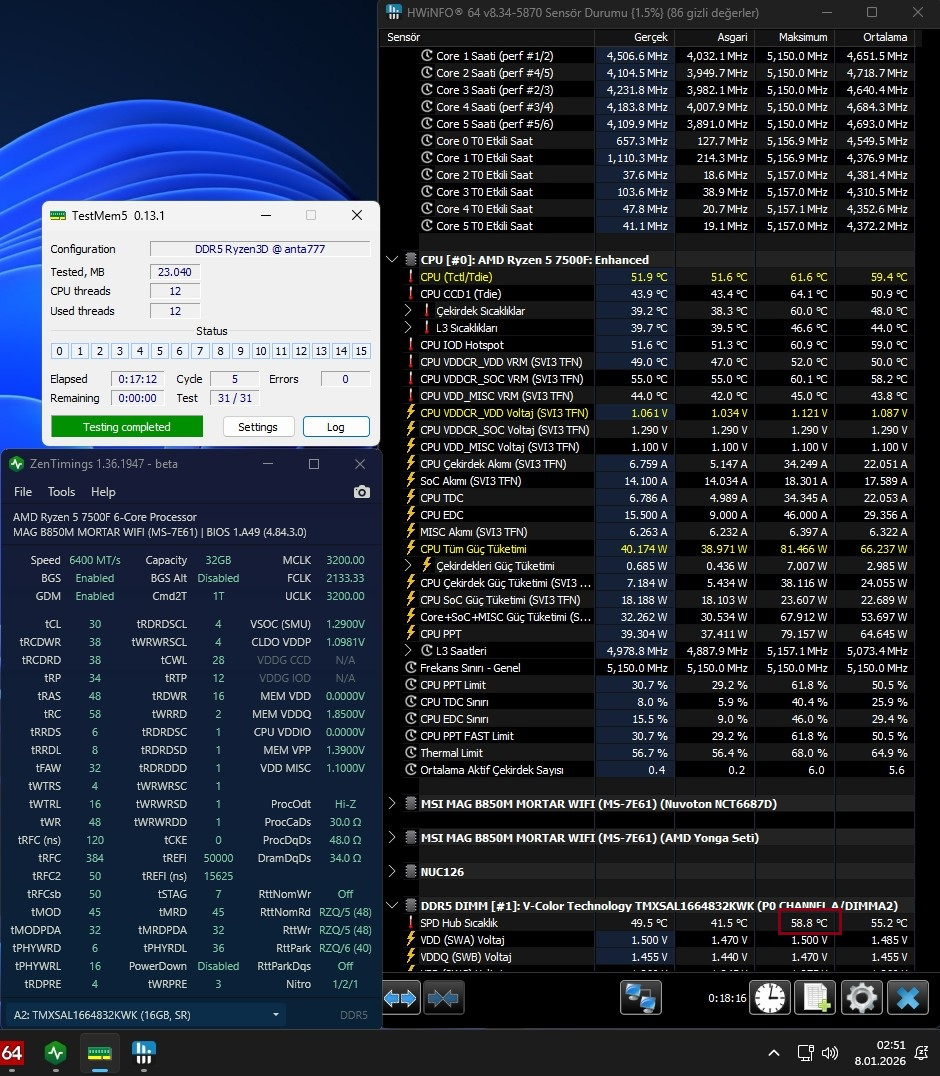
Task: Open network status tray icon
Action: pos(806,1053)
